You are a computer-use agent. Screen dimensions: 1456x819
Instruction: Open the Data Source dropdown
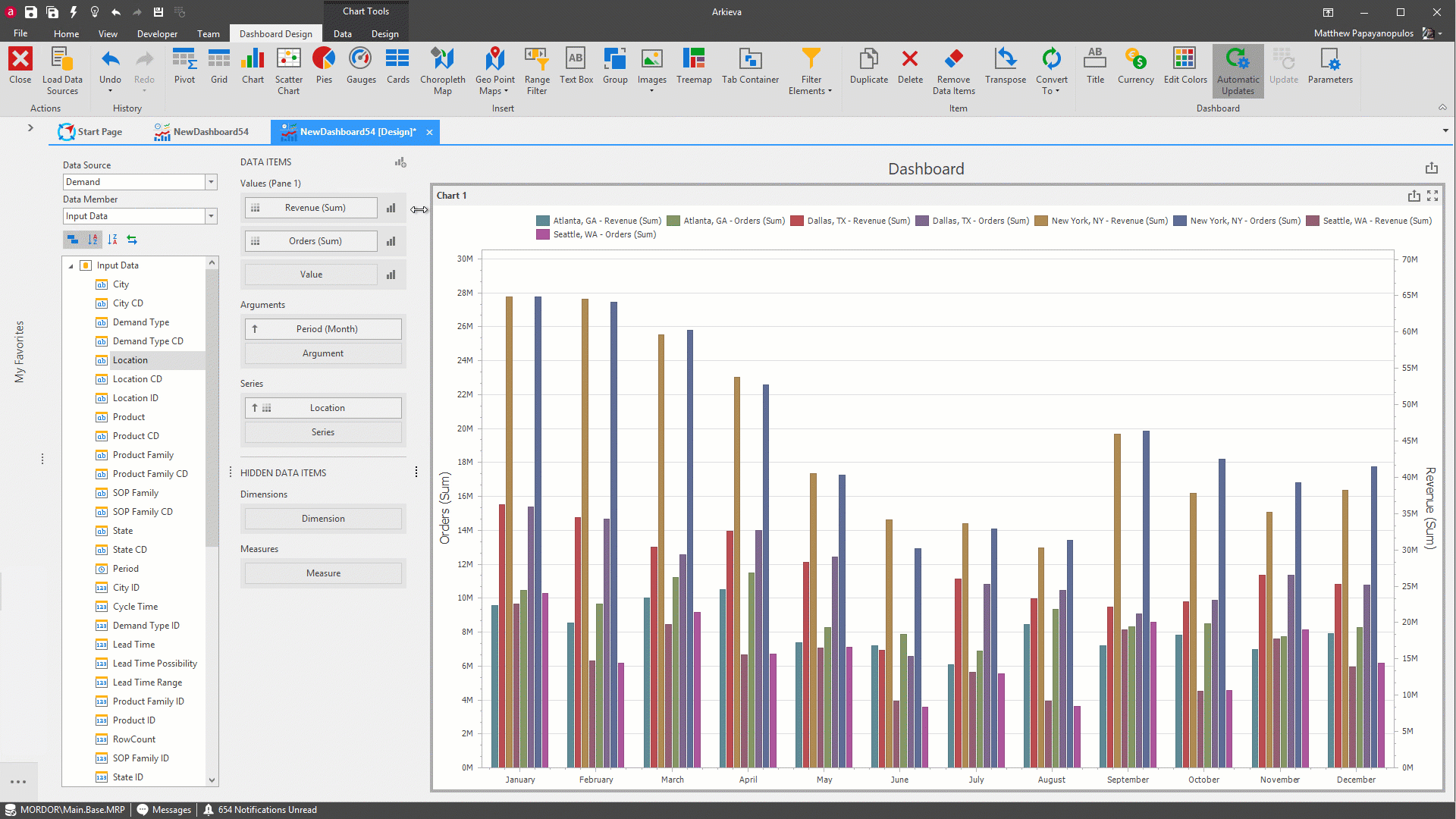click(x=211, y=182)
